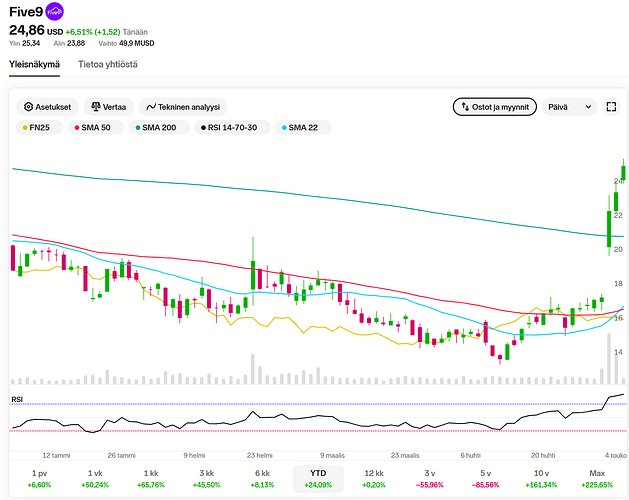The height and width of the screenshot is (500, 629).
Task: Toggle Ostot ja myynnit markers
Action: point(495,107)
